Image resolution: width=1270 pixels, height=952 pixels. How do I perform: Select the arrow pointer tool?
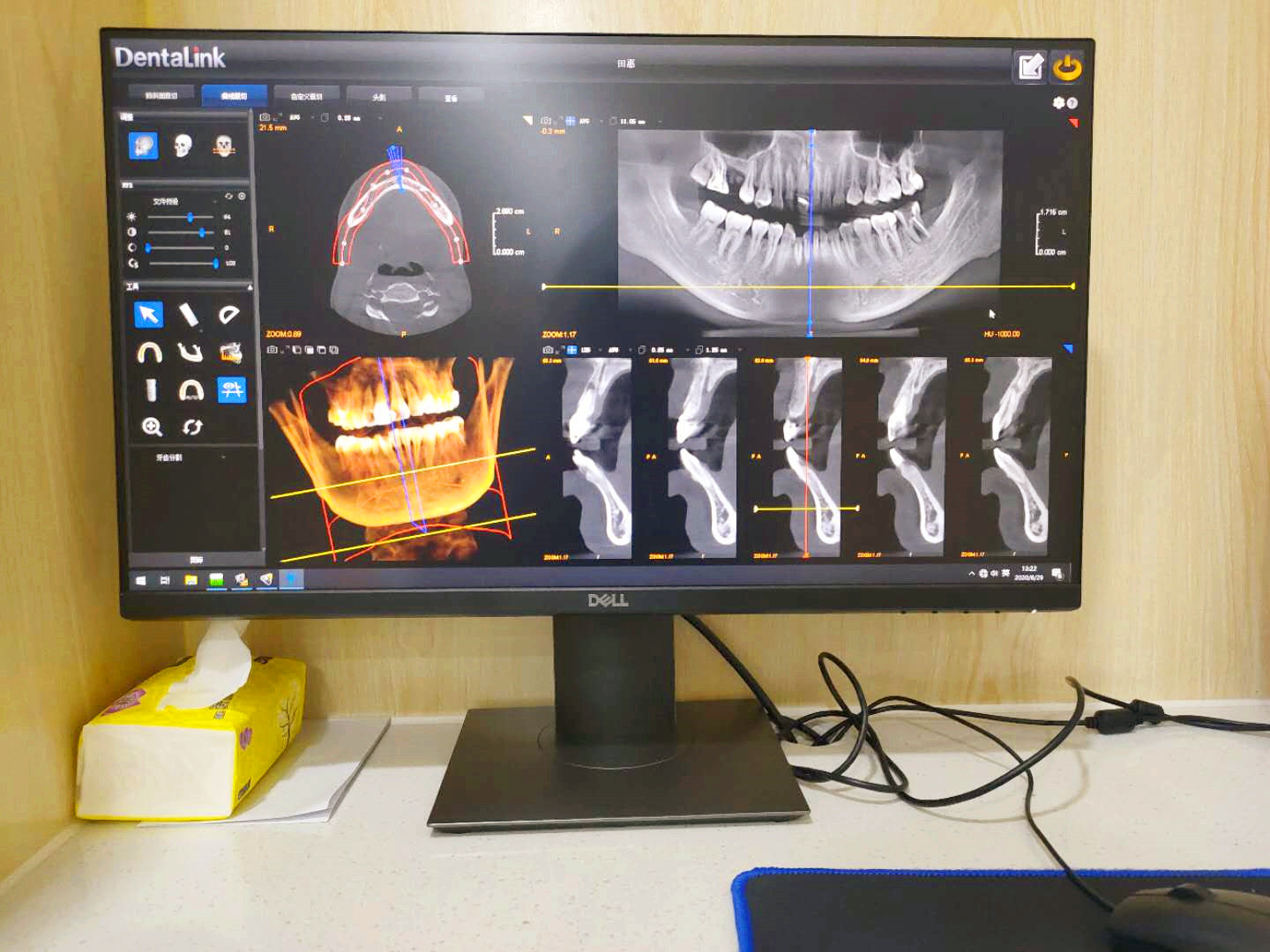(148, 314)
